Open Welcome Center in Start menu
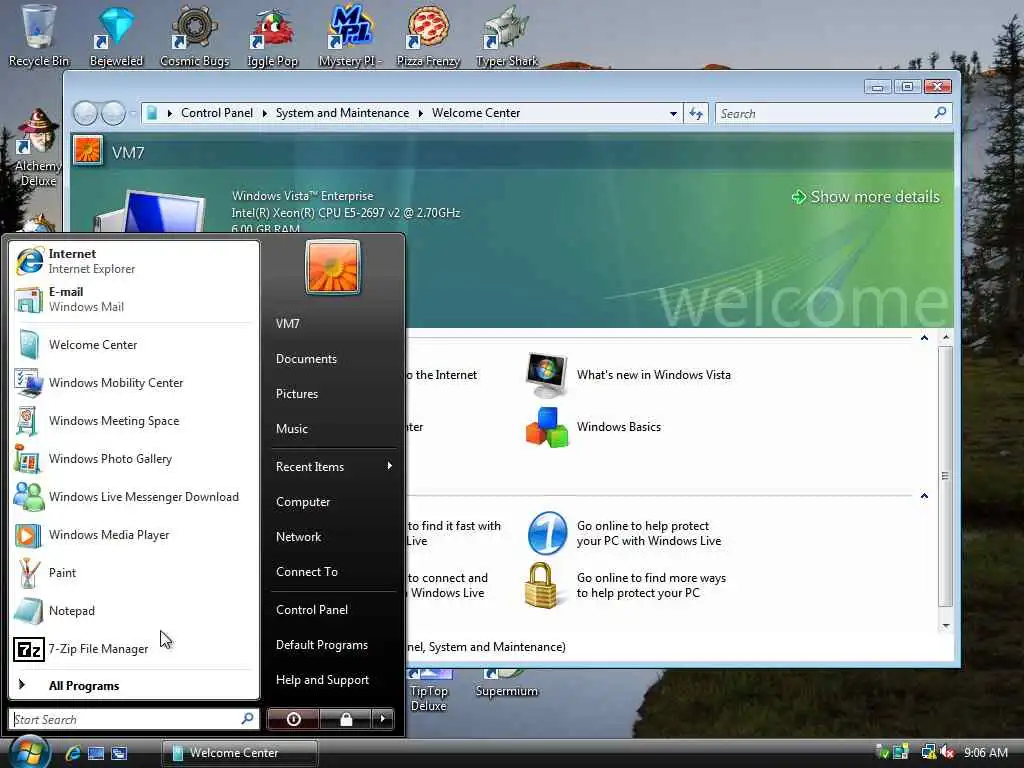 pyautogui.click(x=133, y=345)
